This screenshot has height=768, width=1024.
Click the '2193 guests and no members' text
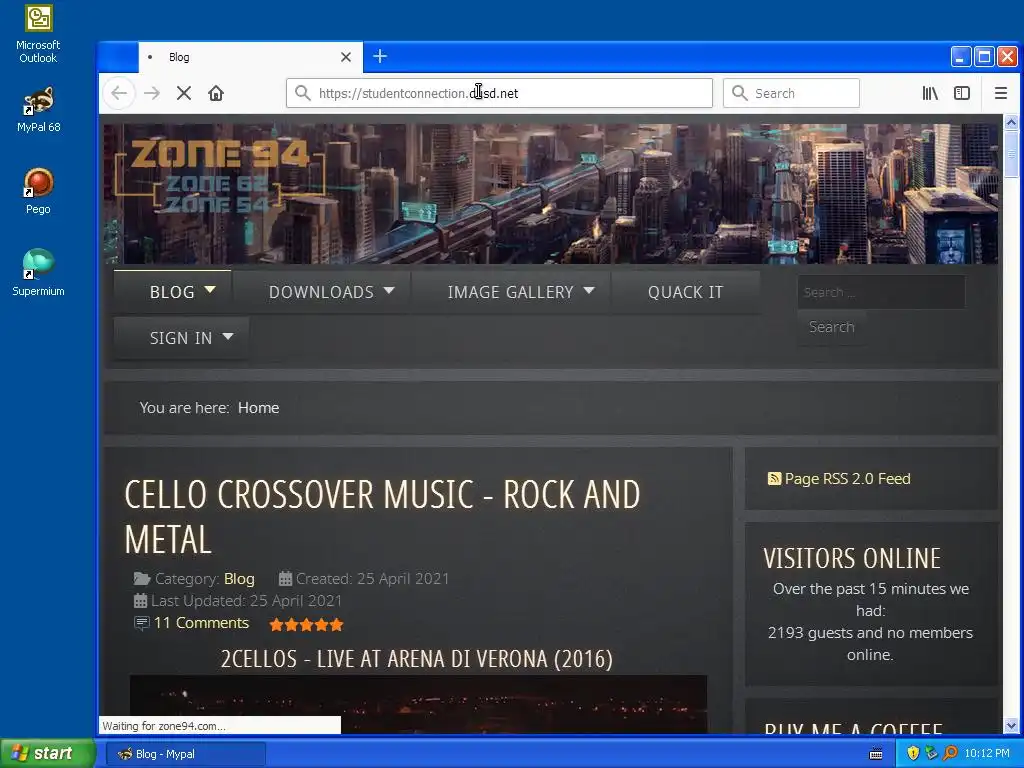coord(870,633)
